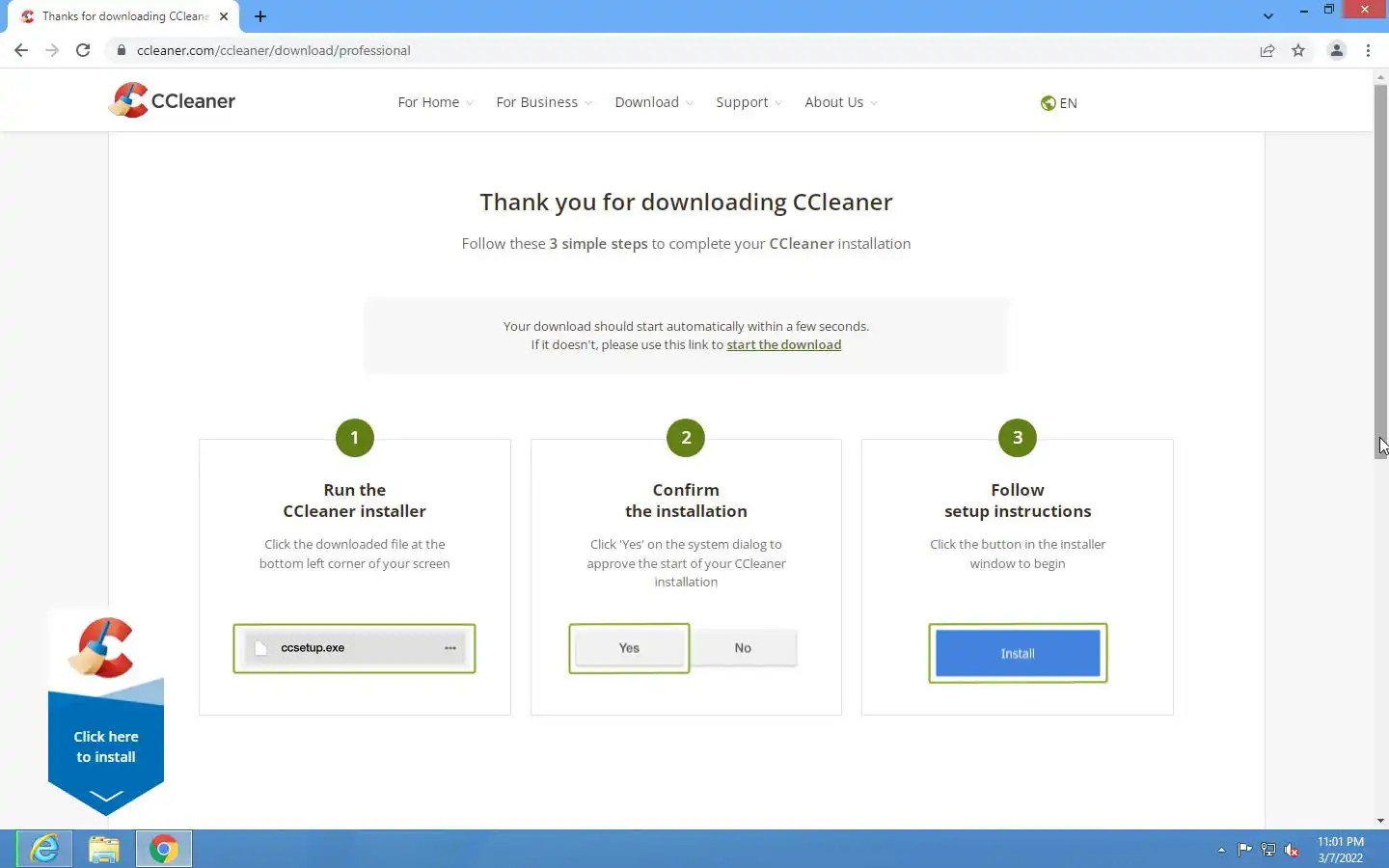Expand the For Home chevron arrow
The image size is (1389, 868).
tap(469, 103)
